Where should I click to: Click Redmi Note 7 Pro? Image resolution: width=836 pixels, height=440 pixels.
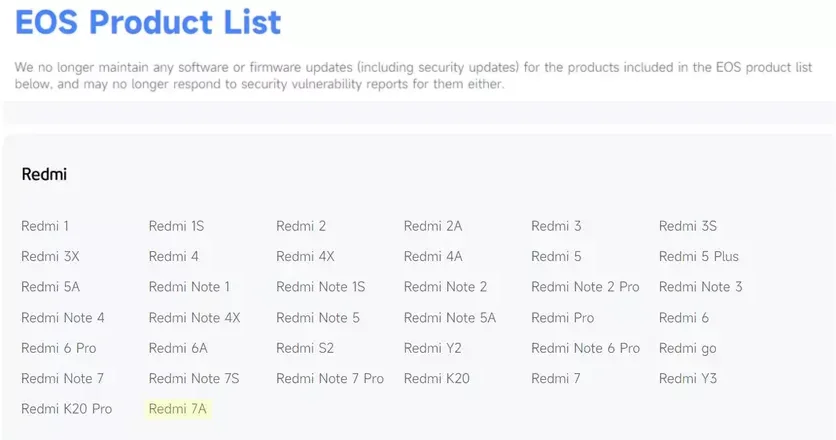click(x=330, y=379)
